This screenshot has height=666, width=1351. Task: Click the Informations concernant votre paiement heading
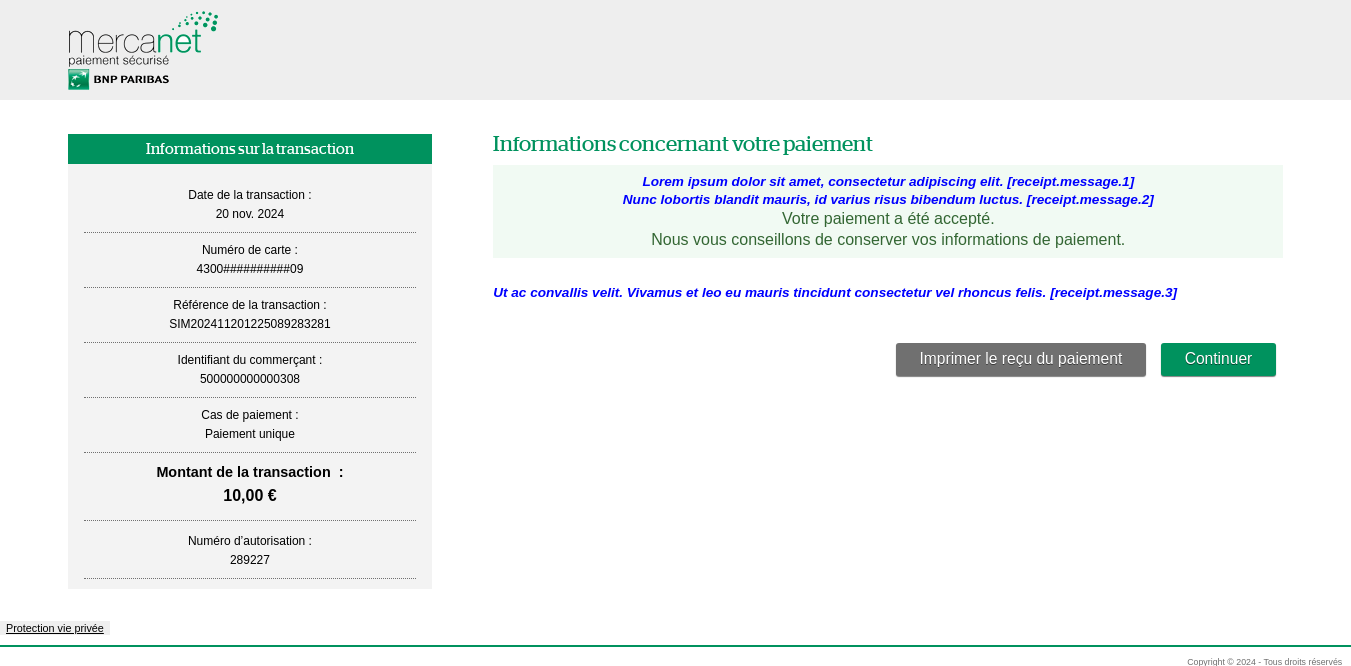681,144
